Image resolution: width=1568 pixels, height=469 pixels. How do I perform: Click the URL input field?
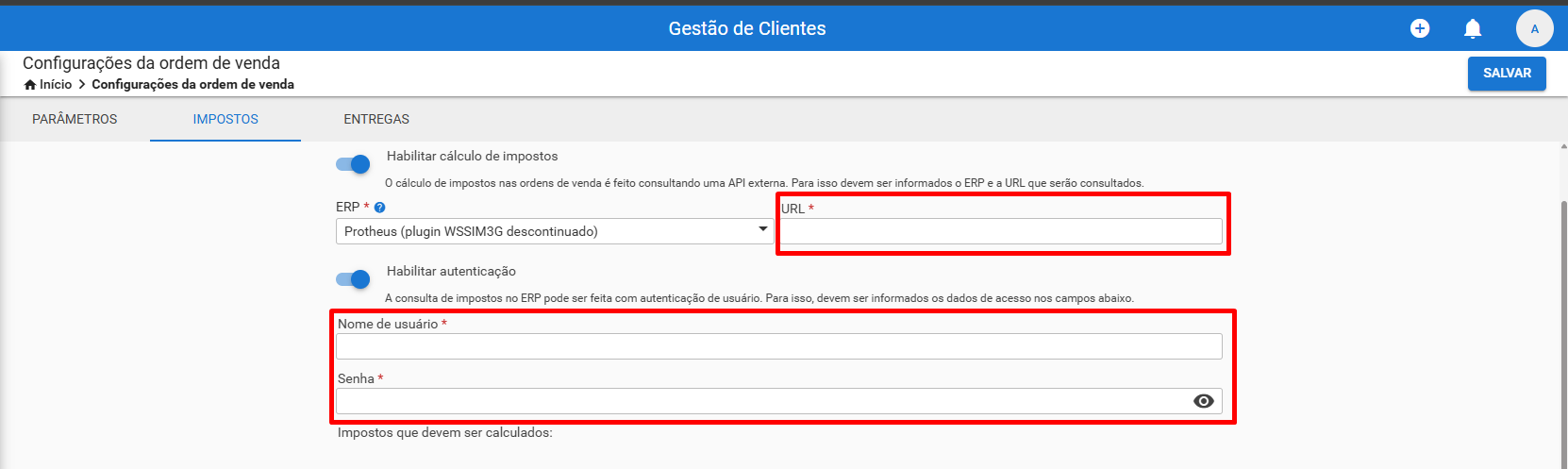pyautogui.click(x=1001, y=231)
